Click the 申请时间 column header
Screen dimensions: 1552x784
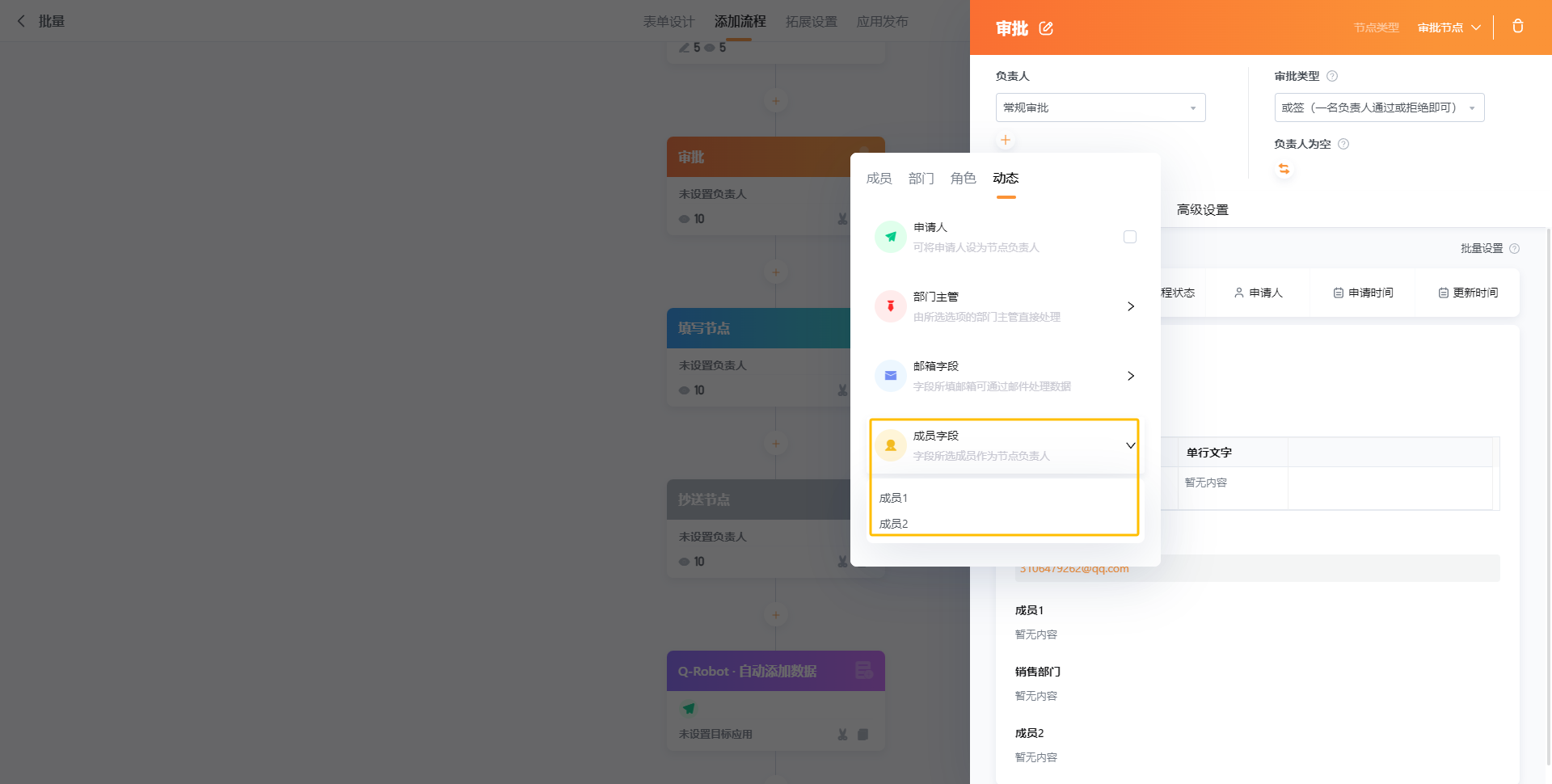(1364, 293)
